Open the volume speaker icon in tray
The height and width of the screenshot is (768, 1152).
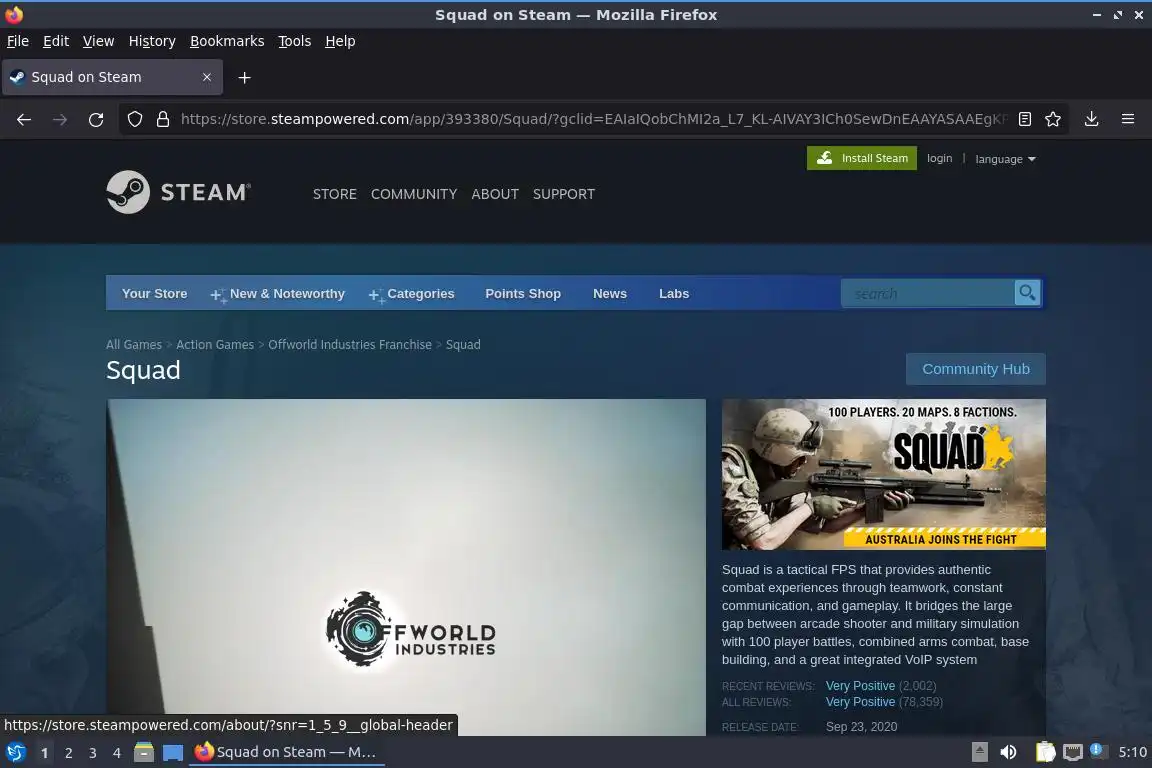point(1009,752)
